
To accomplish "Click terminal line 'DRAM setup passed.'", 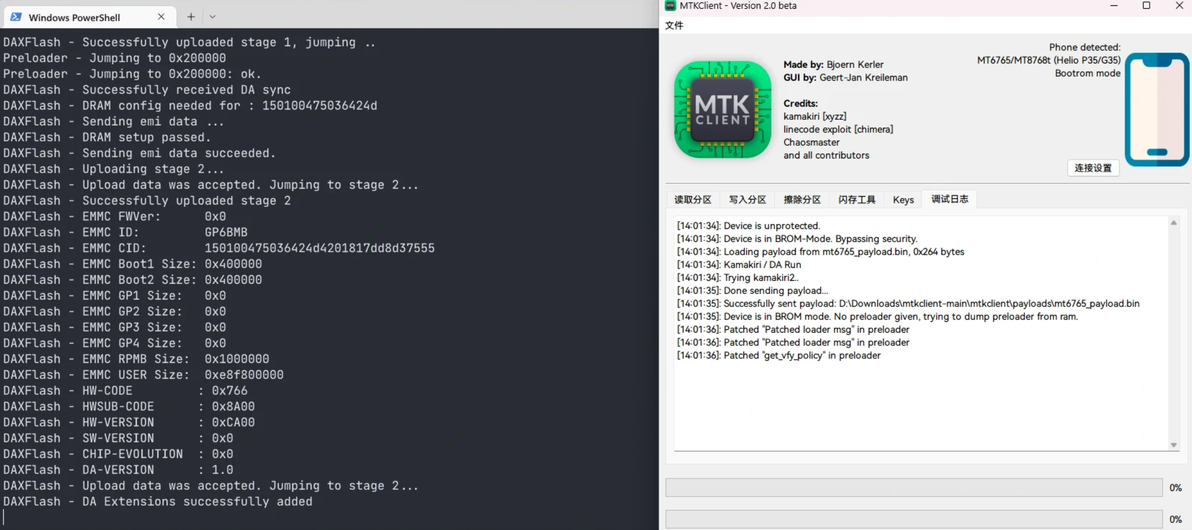I will (x=107, y=138).
